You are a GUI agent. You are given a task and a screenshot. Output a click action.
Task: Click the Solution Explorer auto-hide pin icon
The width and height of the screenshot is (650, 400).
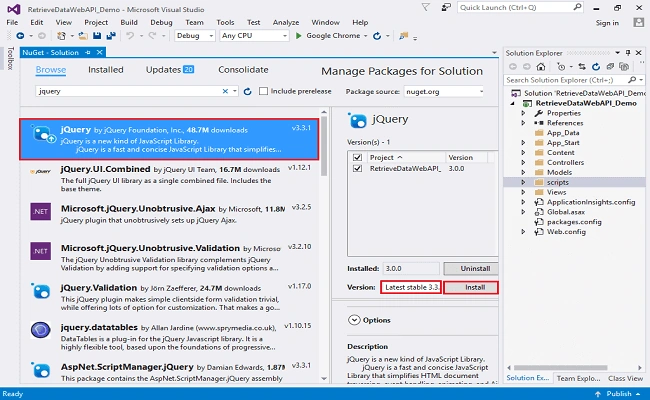coord(628,53)
